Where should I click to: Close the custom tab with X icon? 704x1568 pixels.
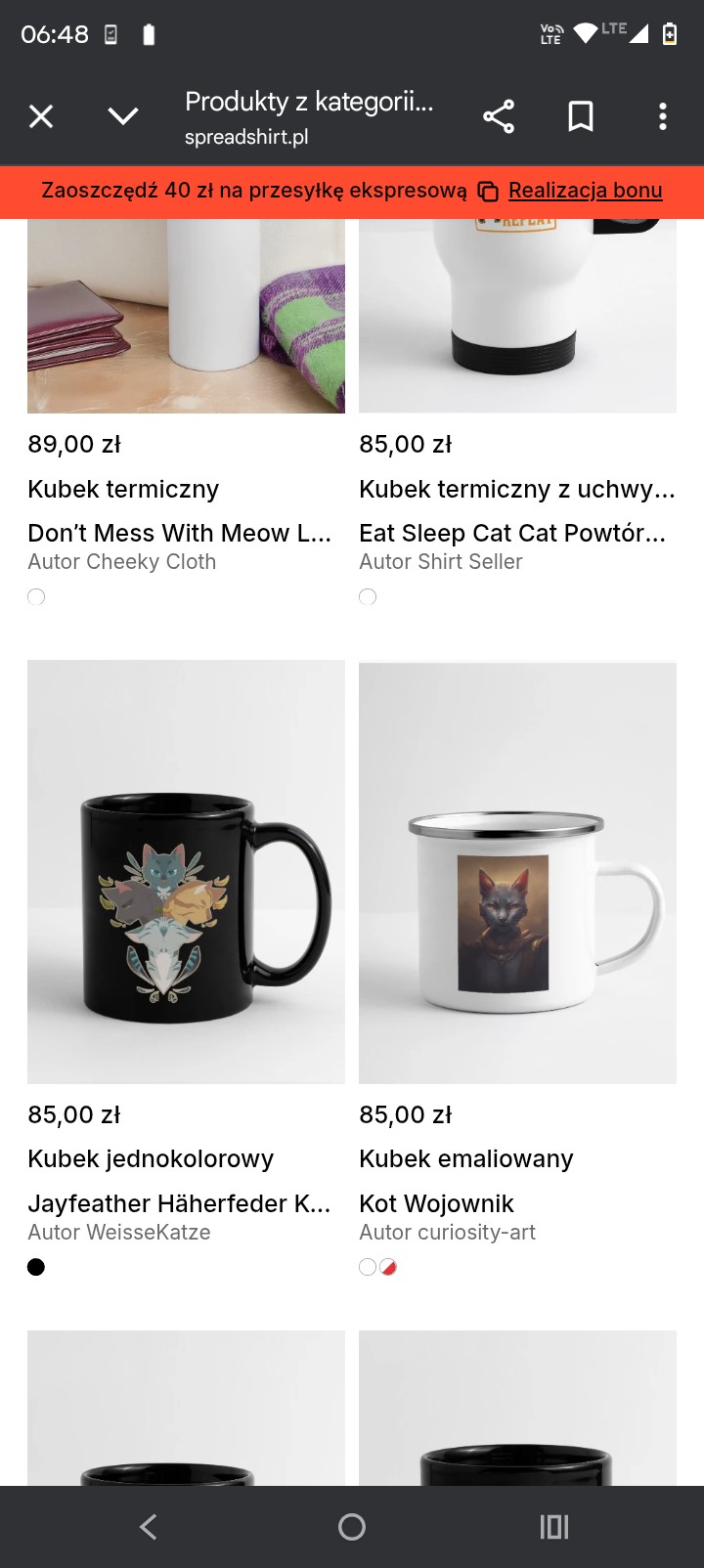(x=41, y=116)
